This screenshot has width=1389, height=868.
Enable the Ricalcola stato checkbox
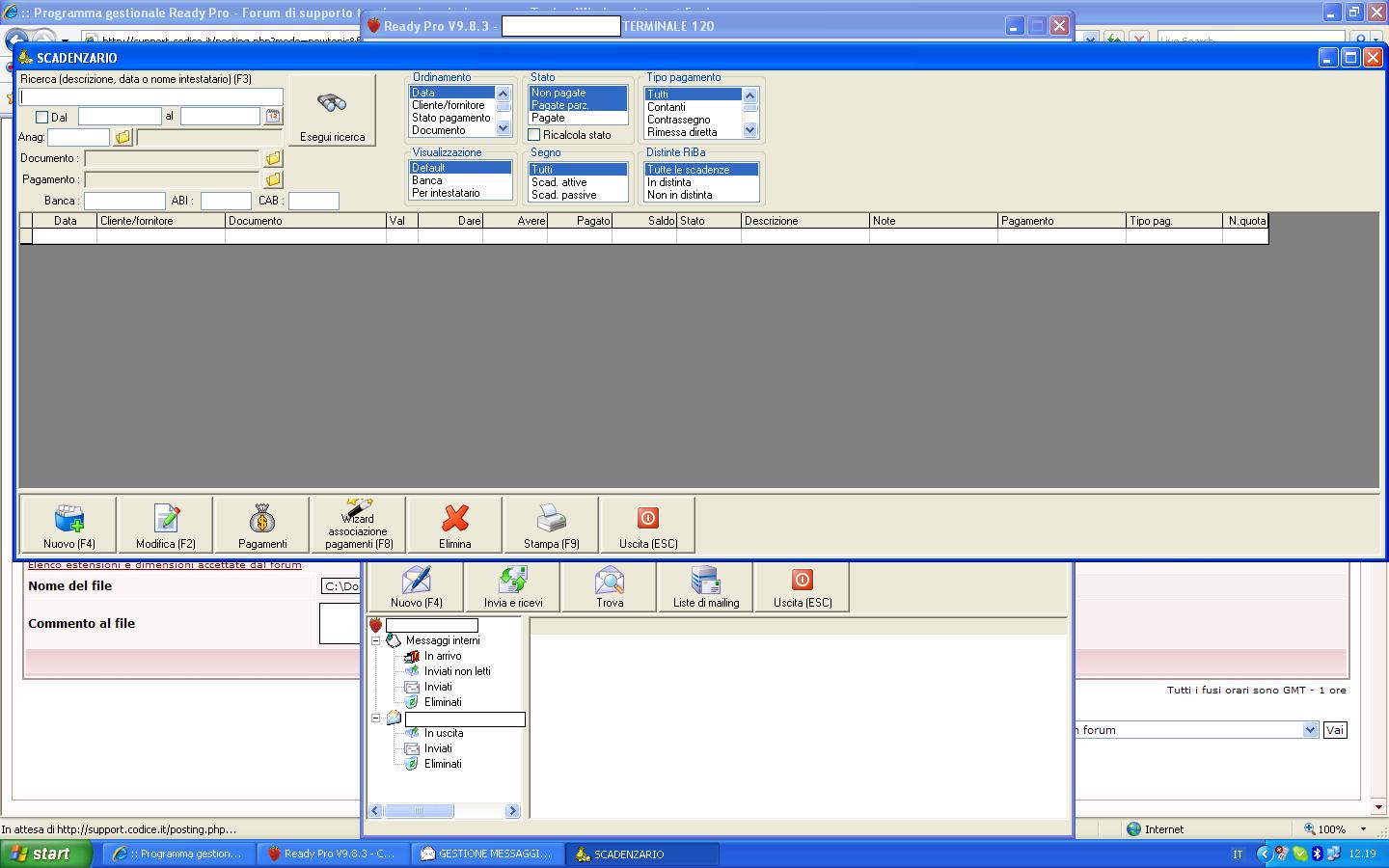pos(533,135)
